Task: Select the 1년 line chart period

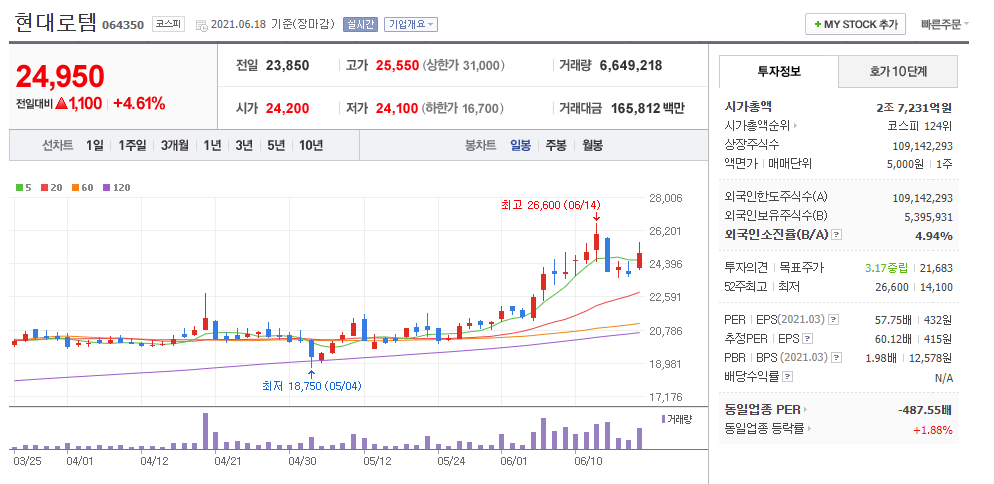Action: (212, 145)
